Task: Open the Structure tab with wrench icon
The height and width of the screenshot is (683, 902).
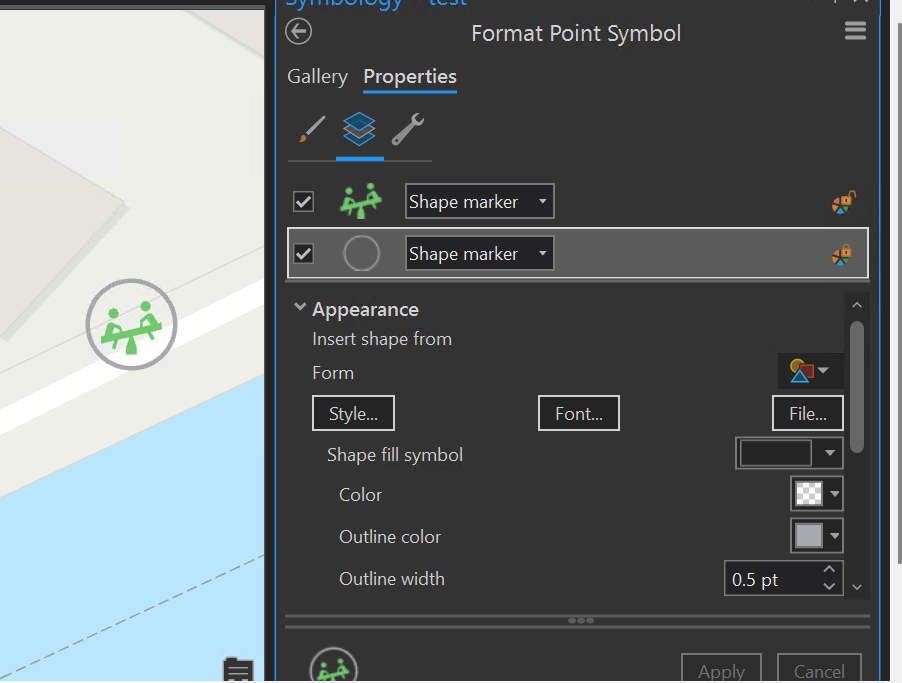Action: (409, 128)
